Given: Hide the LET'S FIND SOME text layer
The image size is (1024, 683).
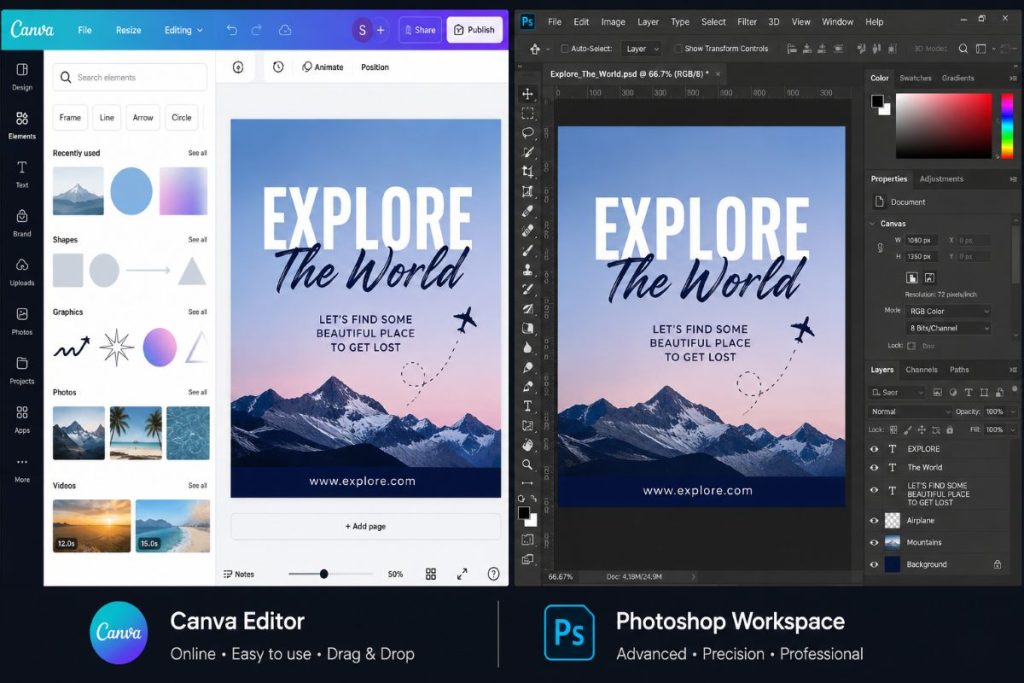Looking at the screenshot, I should [874, 490].
